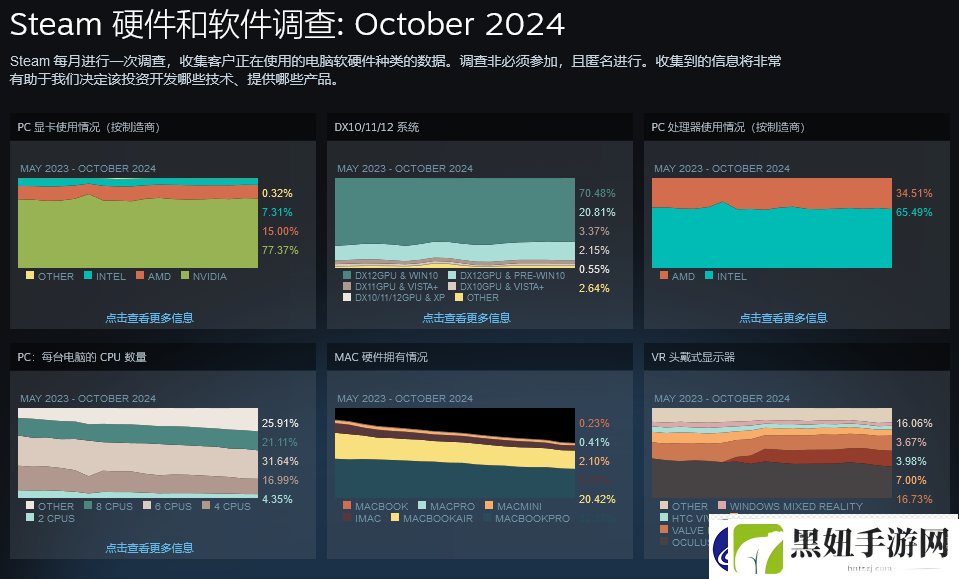Open more info link under PC processor chart

click(x=783, y=318)
